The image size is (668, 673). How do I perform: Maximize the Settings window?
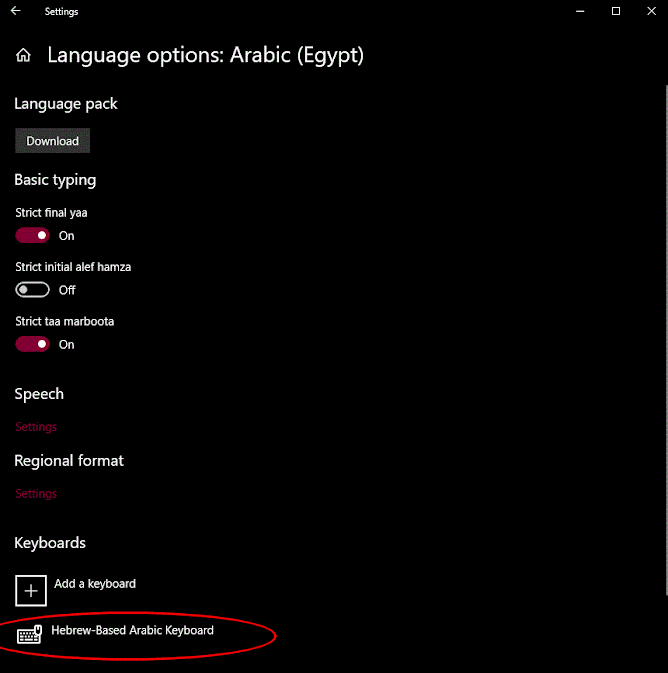(x=616, y=11)
